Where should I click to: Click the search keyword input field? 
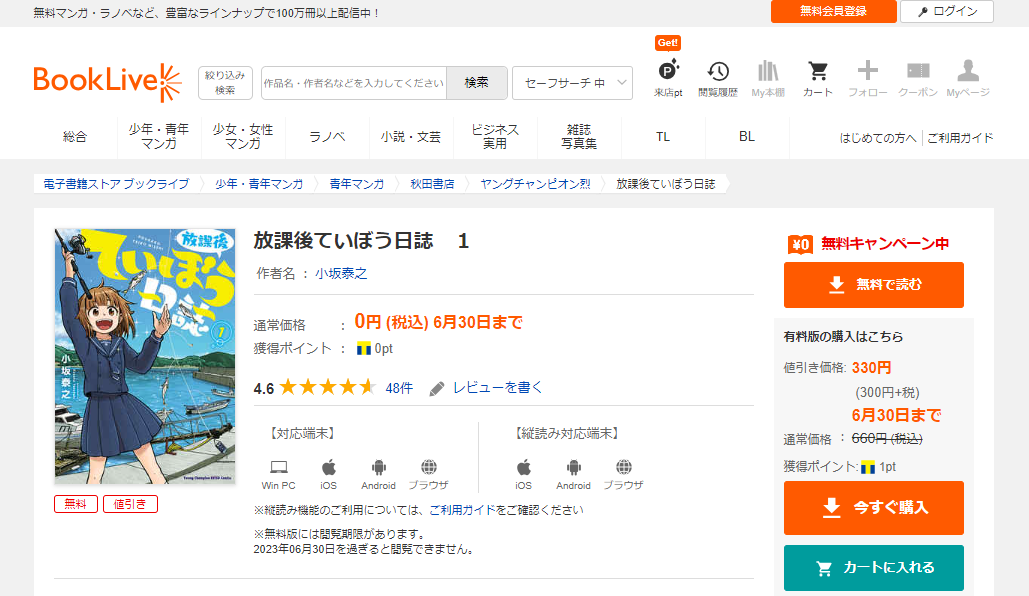[x=353, y=83]
